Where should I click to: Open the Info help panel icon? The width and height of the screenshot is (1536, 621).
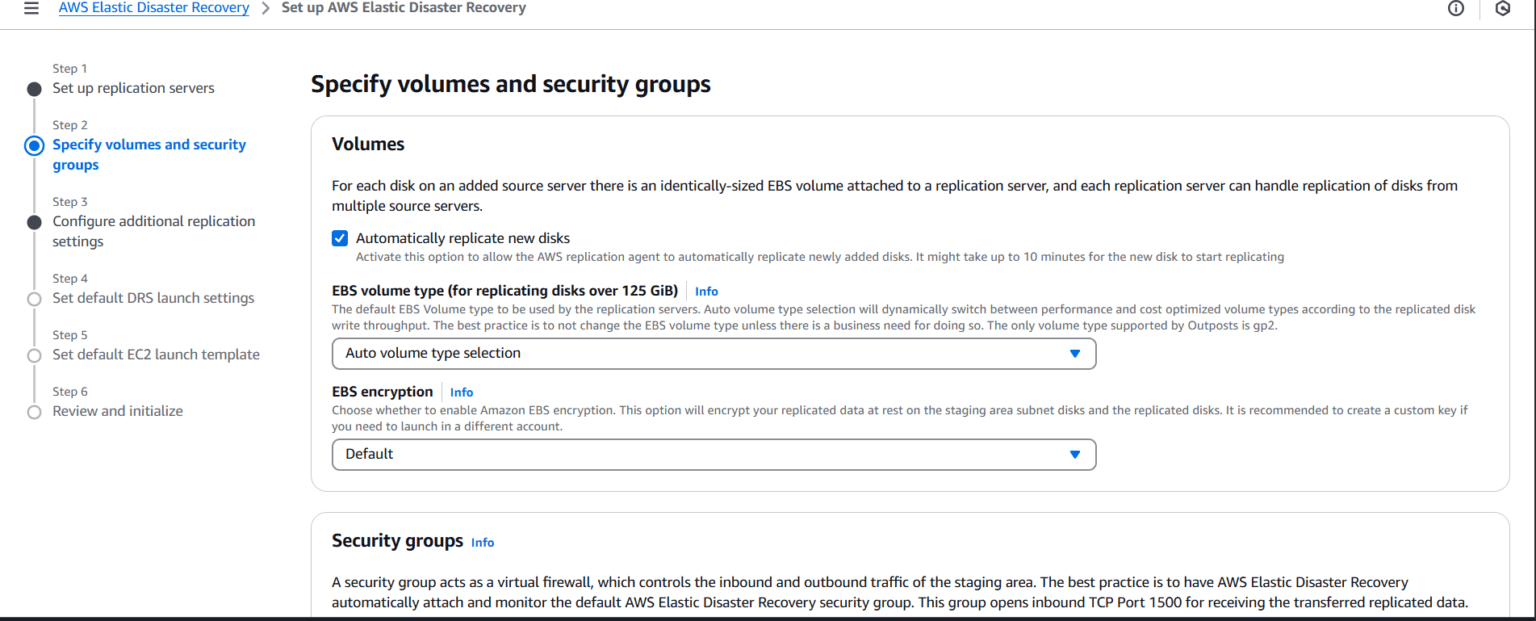(1456, 8)
